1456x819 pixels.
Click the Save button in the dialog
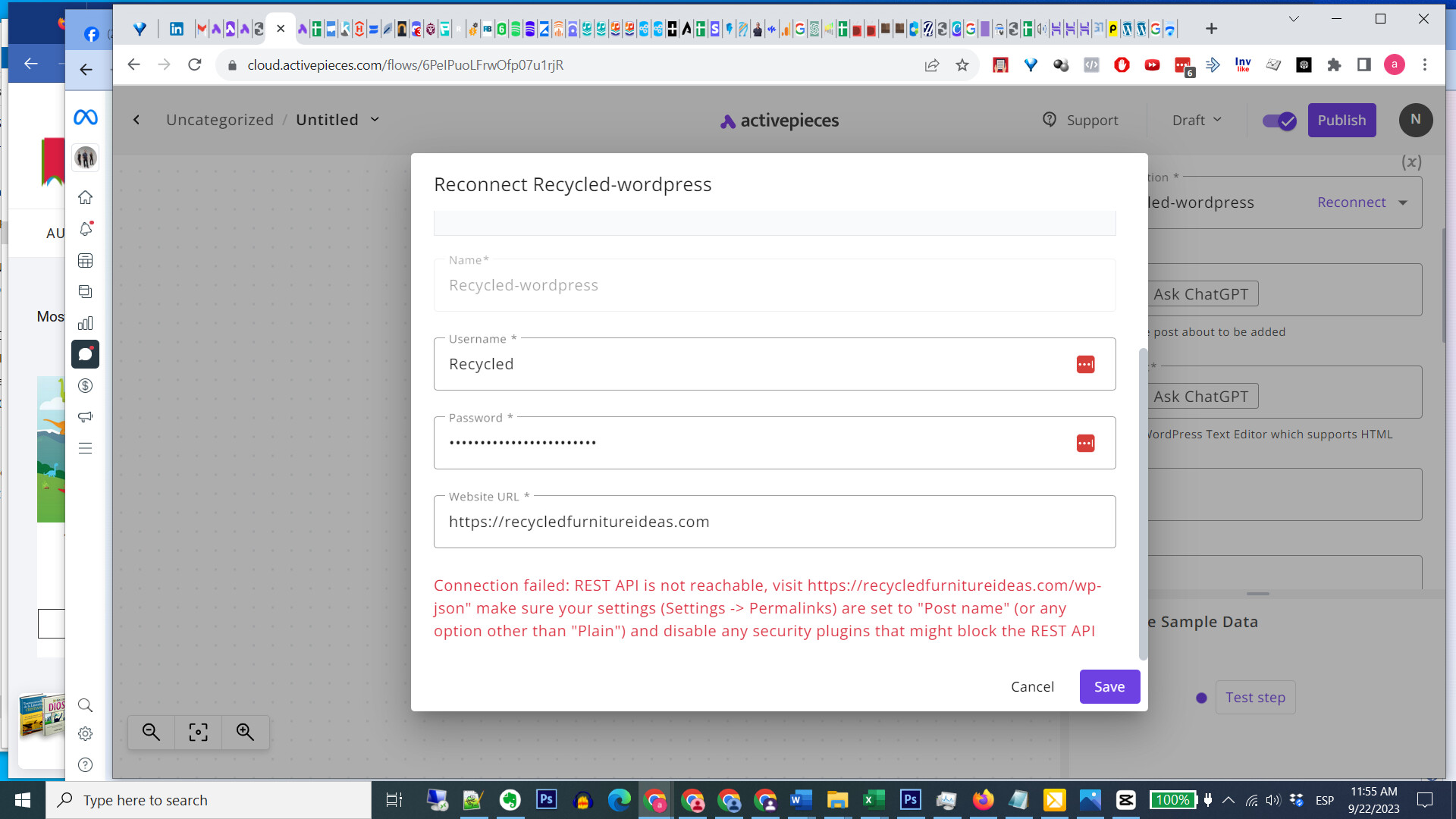[1109, 687]
